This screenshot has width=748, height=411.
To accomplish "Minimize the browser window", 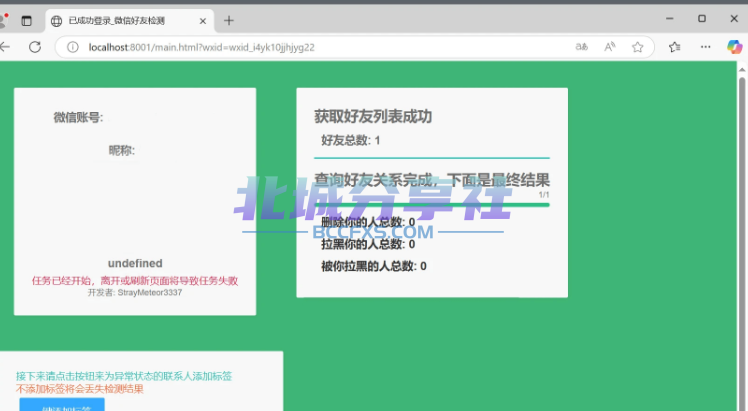I will point(670,19).
